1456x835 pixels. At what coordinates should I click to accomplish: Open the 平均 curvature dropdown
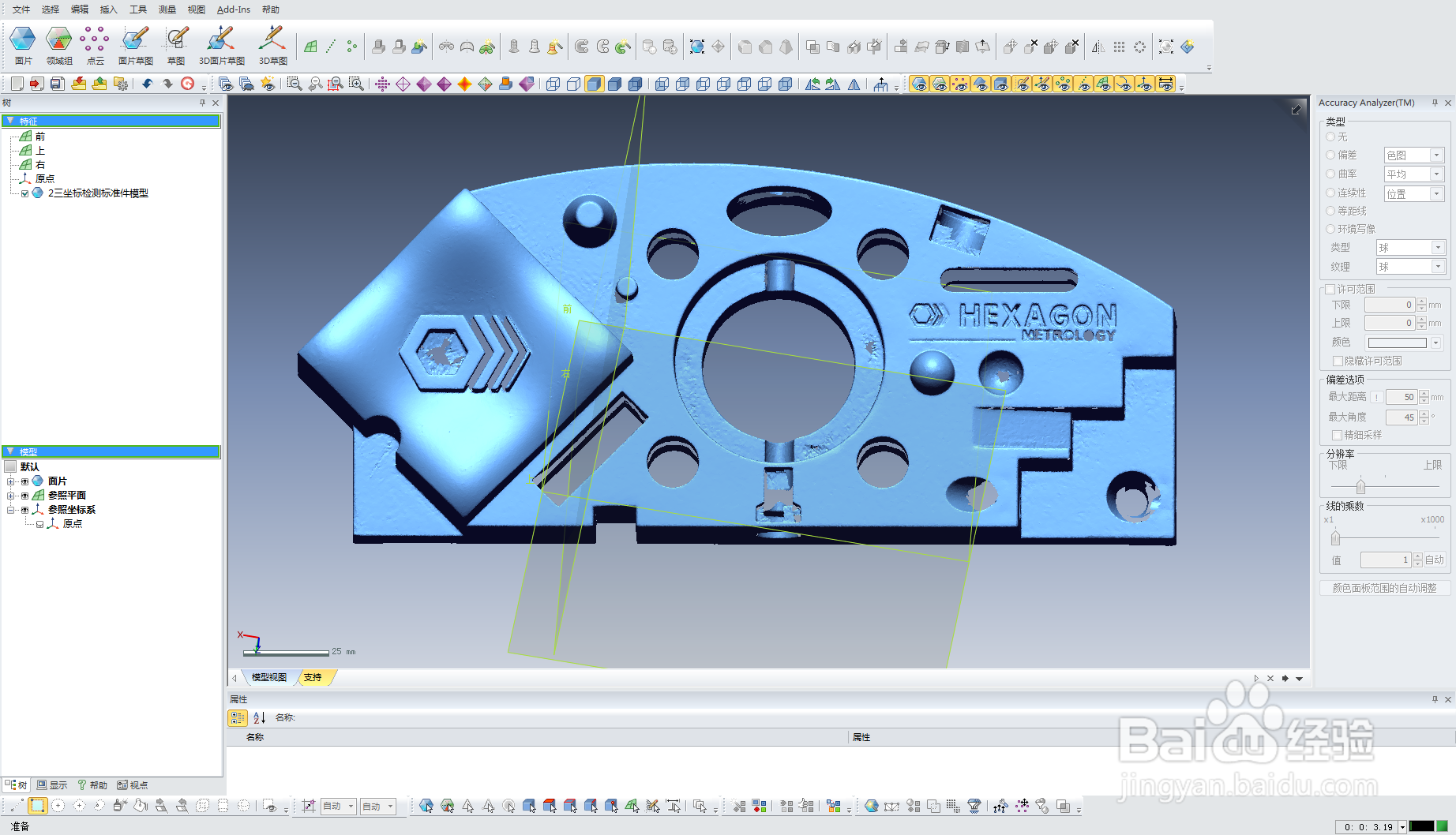[x=1414, y=174]
